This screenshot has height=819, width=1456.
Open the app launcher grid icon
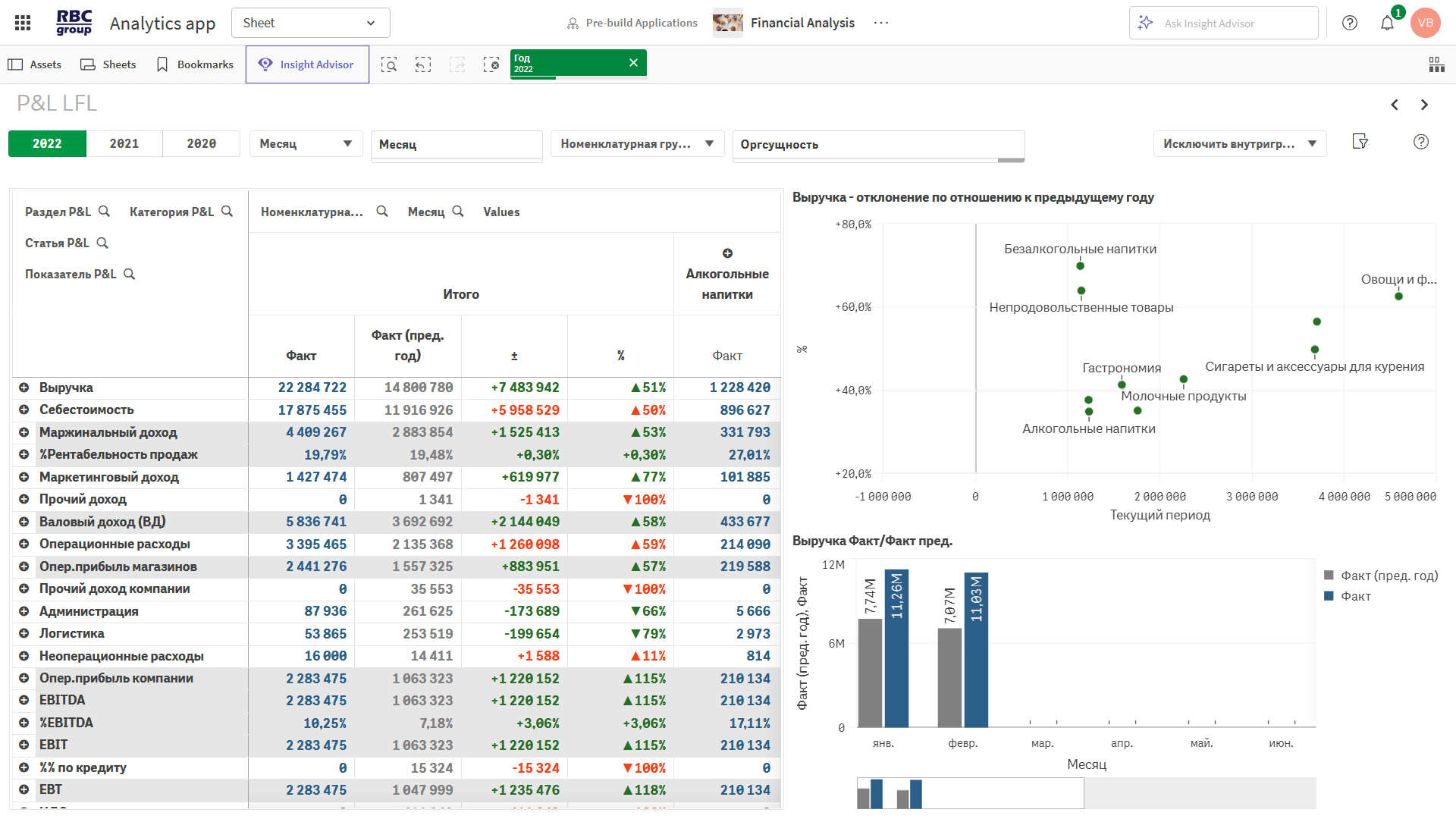(x=23, y=23)
